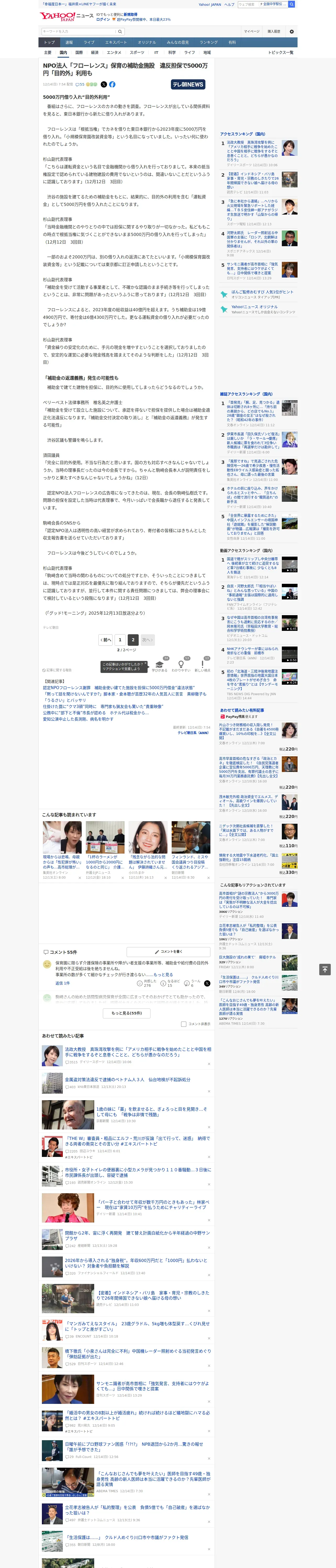
Task: Open the settings gear icon
Action: point(292,31)
